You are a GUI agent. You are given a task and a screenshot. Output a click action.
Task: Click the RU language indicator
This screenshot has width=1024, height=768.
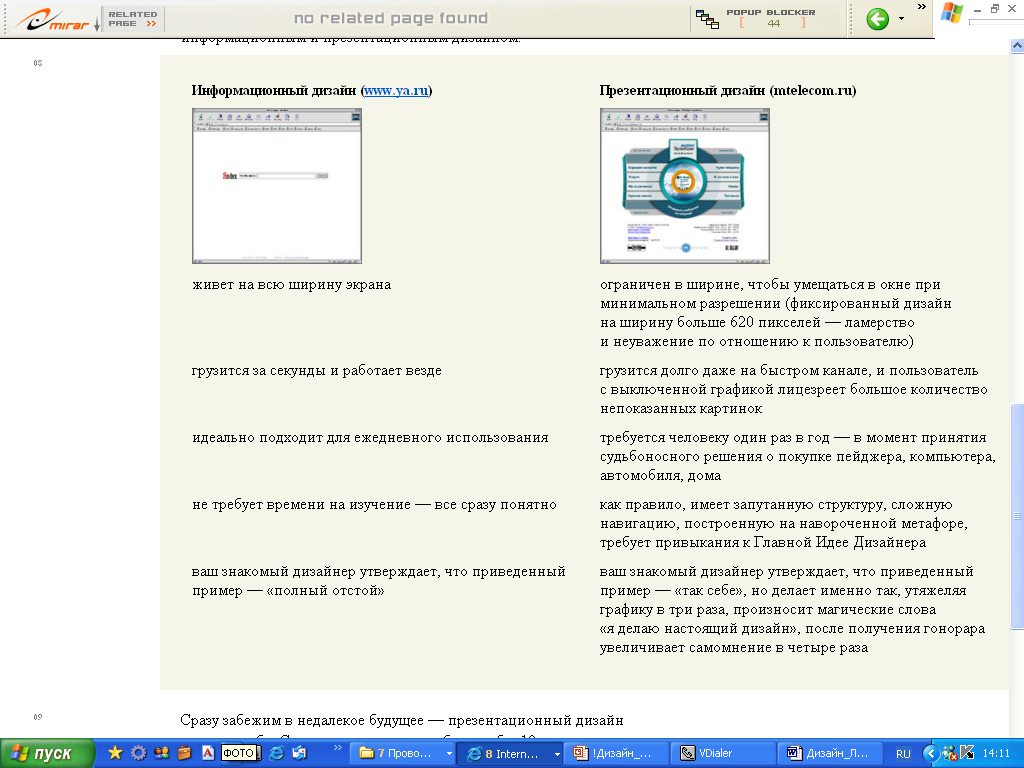pos(903,754)
